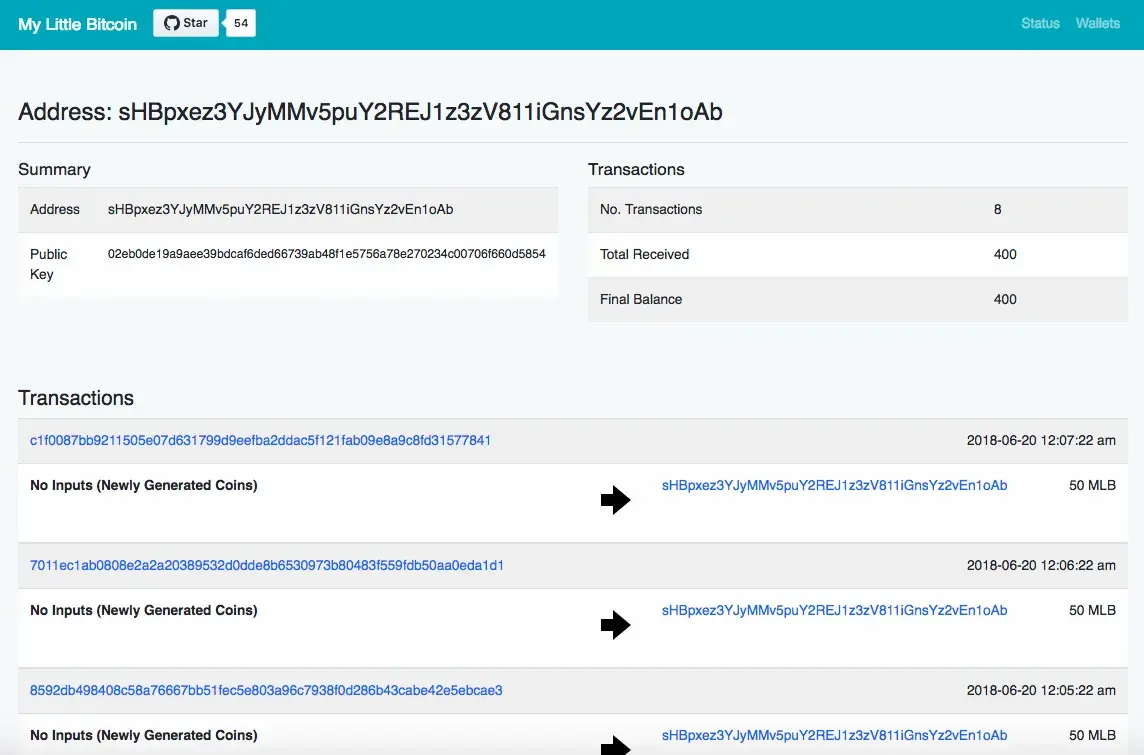The width and height of the screenshot is (1144, 755).
Task: Click No Inputs text under 8592db49 transaction
Action: point(144,735)
